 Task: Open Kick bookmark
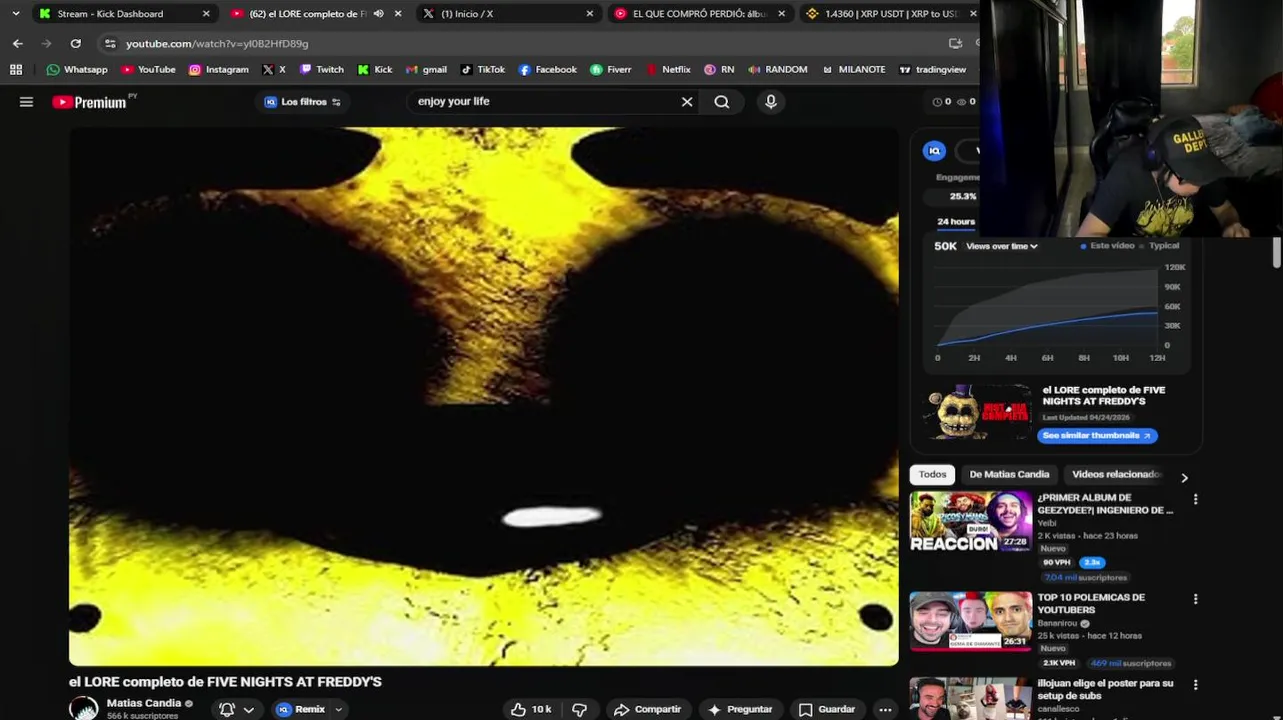pos(375,69)
